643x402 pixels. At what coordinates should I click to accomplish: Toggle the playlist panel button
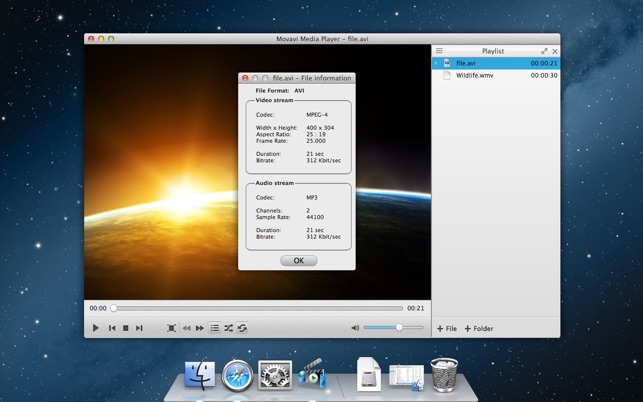(x=214, y=328)
